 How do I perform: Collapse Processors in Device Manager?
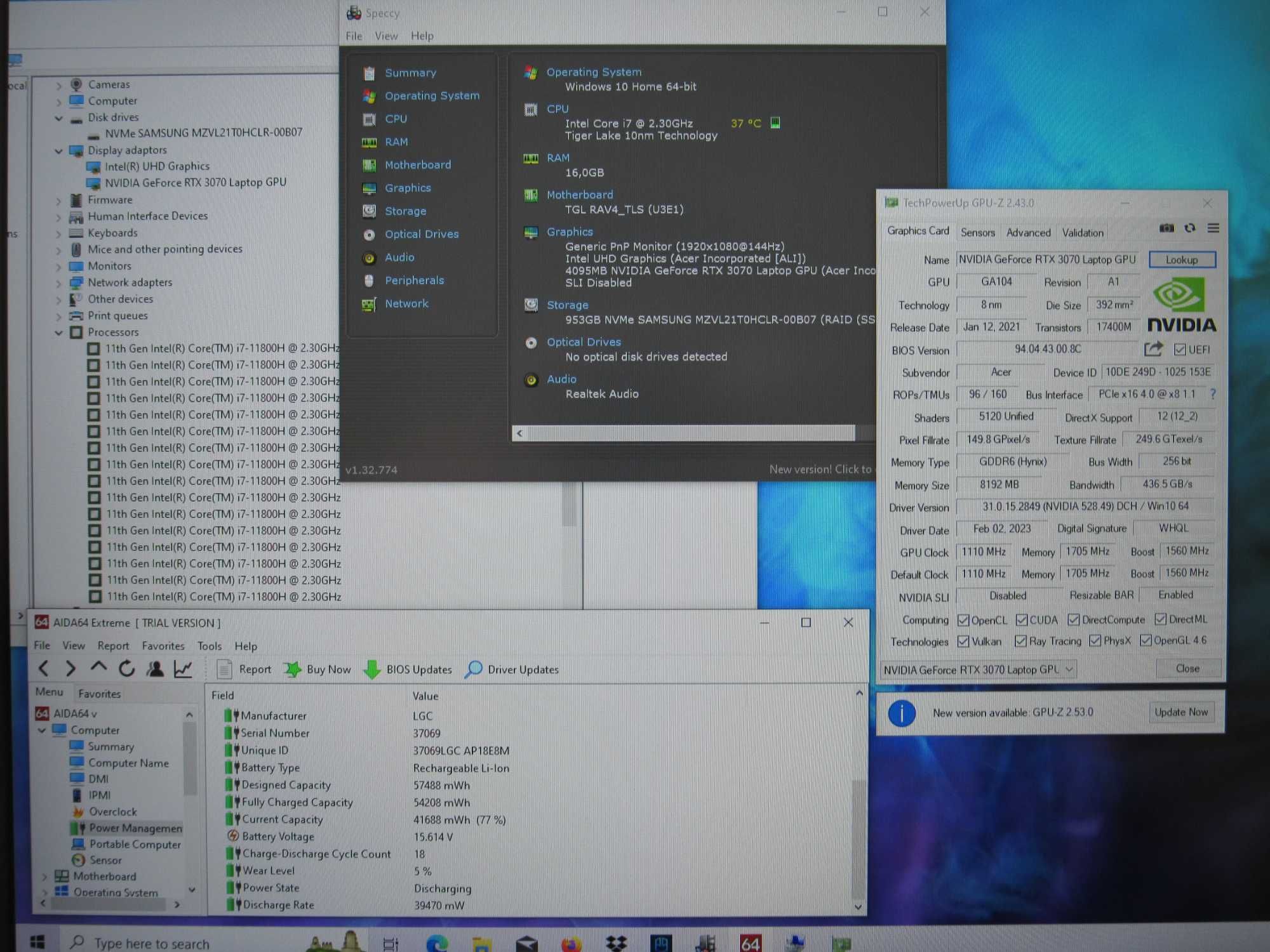tap(59, 333)
